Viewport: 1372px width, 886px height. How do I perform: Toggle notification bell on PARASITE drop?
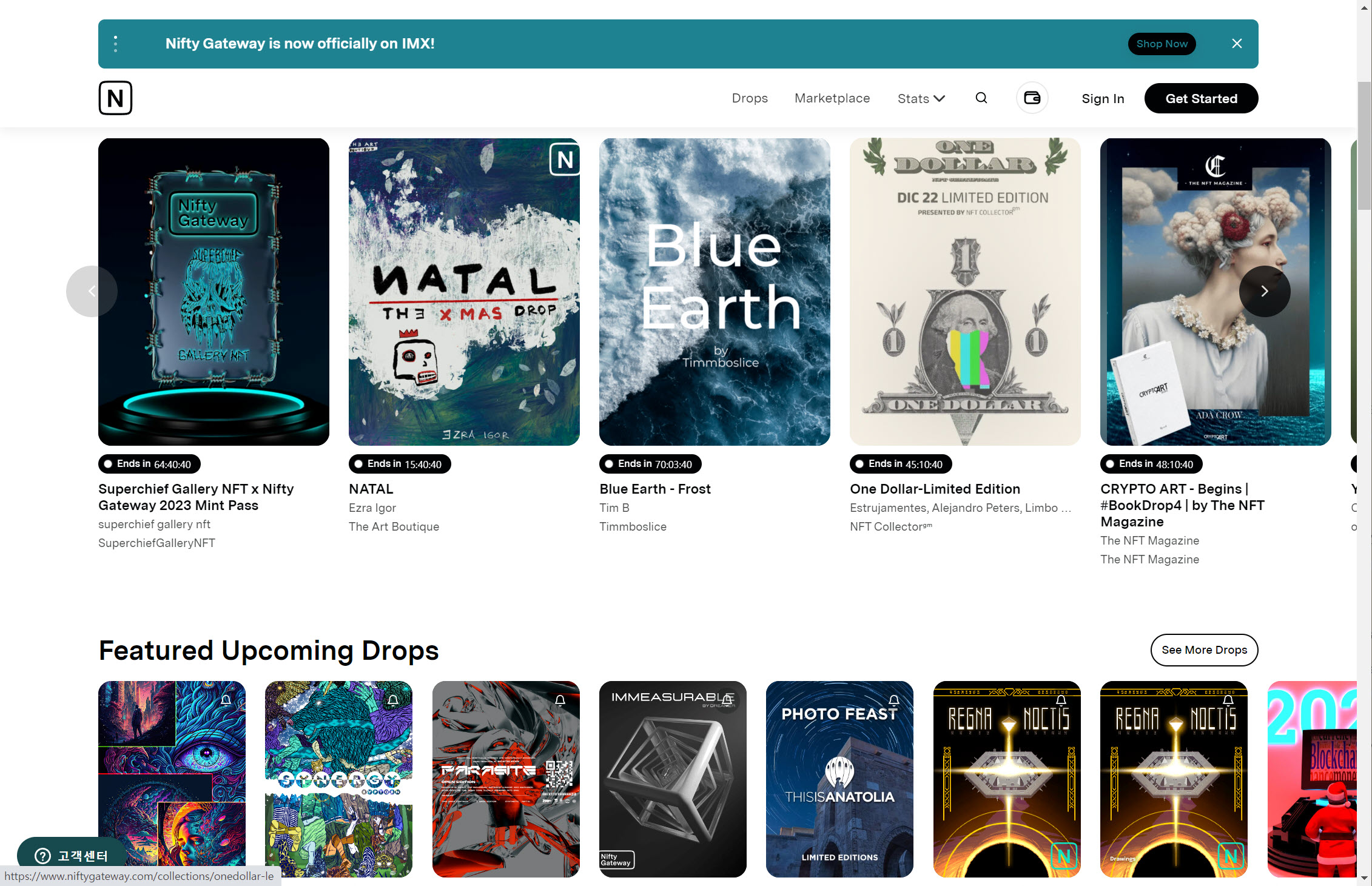pyautogui.click(x=560, y=700)
